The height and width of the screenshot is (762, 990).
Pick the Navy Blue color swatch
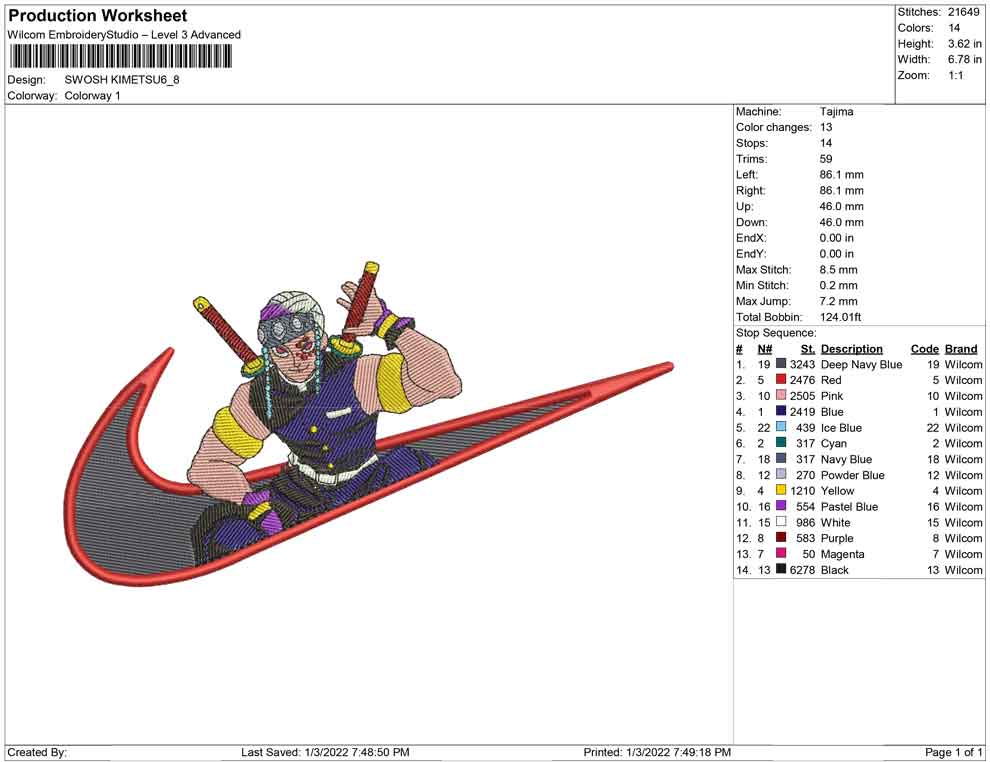tap(781, 458)
